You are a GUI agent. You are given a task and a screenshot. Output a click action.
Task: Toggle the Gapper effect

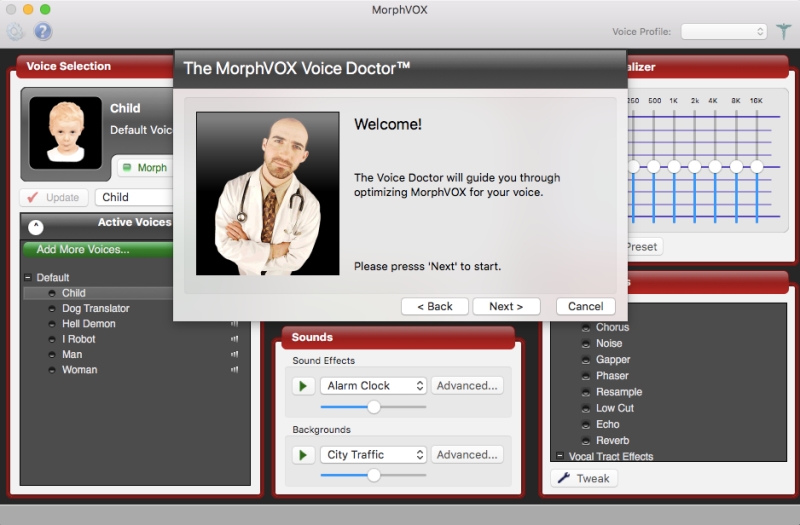(586, 360)
